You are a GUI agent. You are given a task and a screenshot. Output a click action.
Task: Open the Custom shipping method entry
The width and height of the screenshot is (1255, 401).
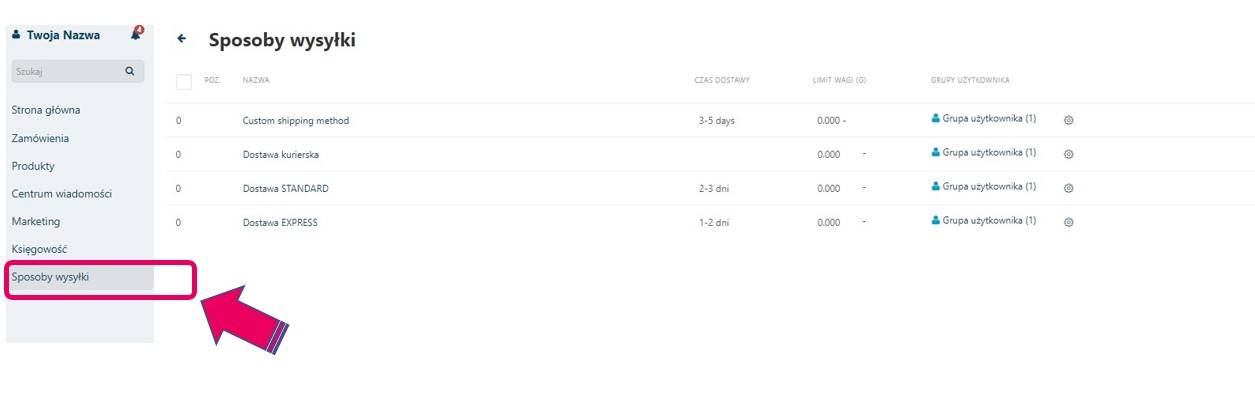pos(296,121)
